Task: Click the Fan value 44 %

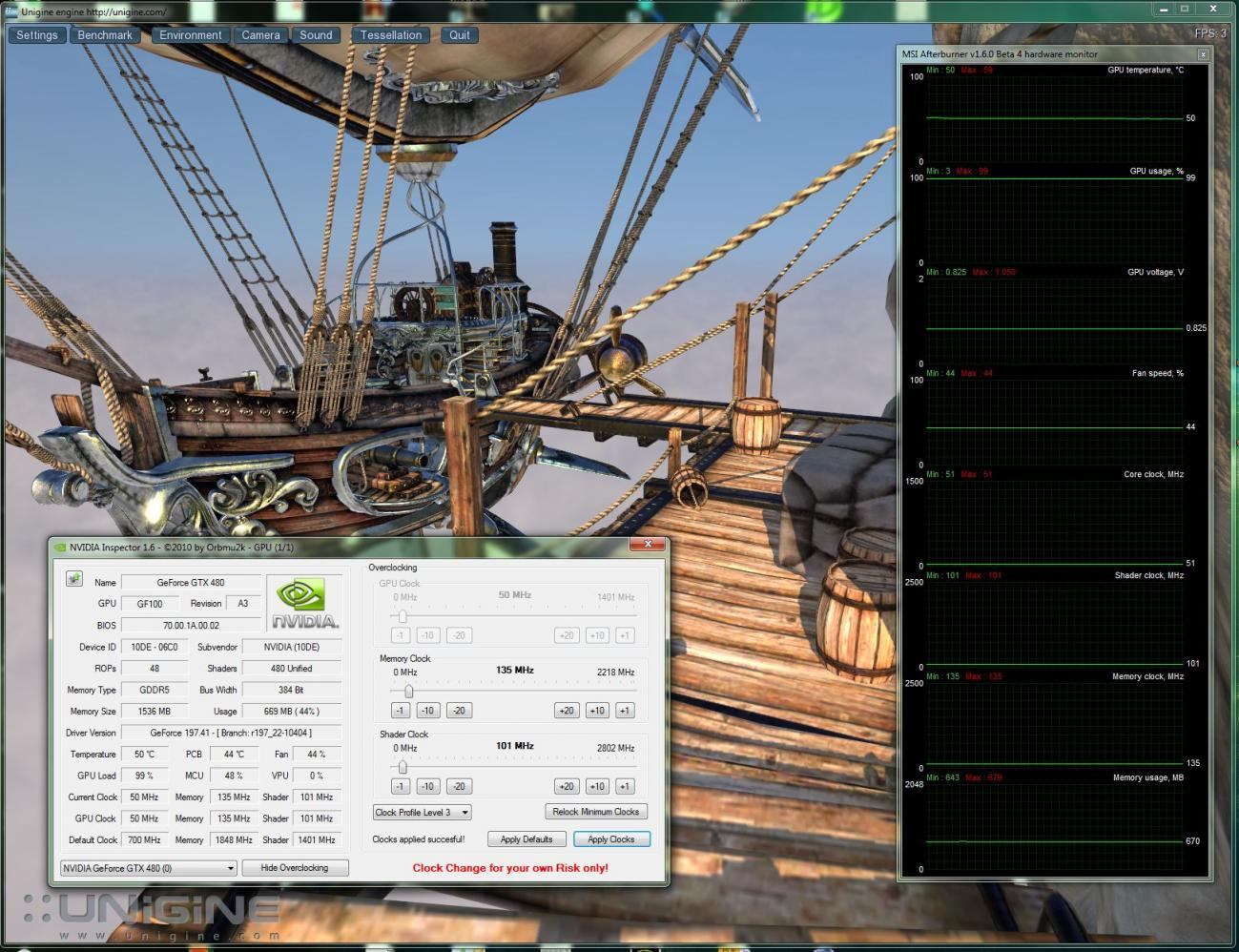Action: tap(316, 755)
